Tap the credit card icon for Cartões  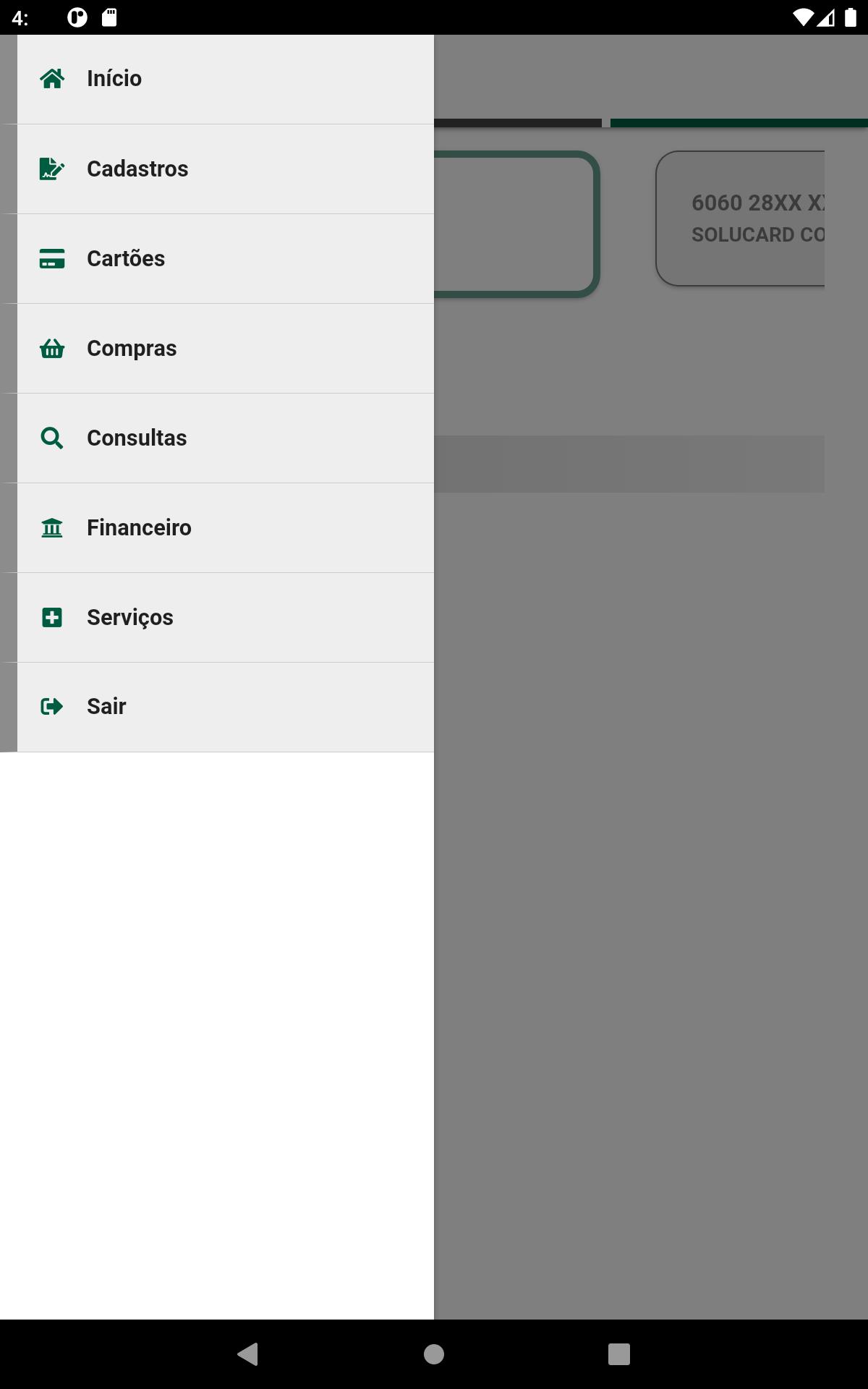(x=52, y=258)
